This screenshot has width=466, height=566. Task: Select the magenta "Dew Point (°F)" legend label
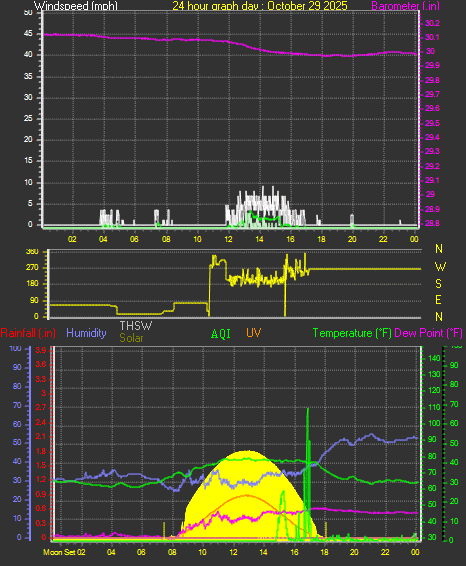[x=428, y=333]
